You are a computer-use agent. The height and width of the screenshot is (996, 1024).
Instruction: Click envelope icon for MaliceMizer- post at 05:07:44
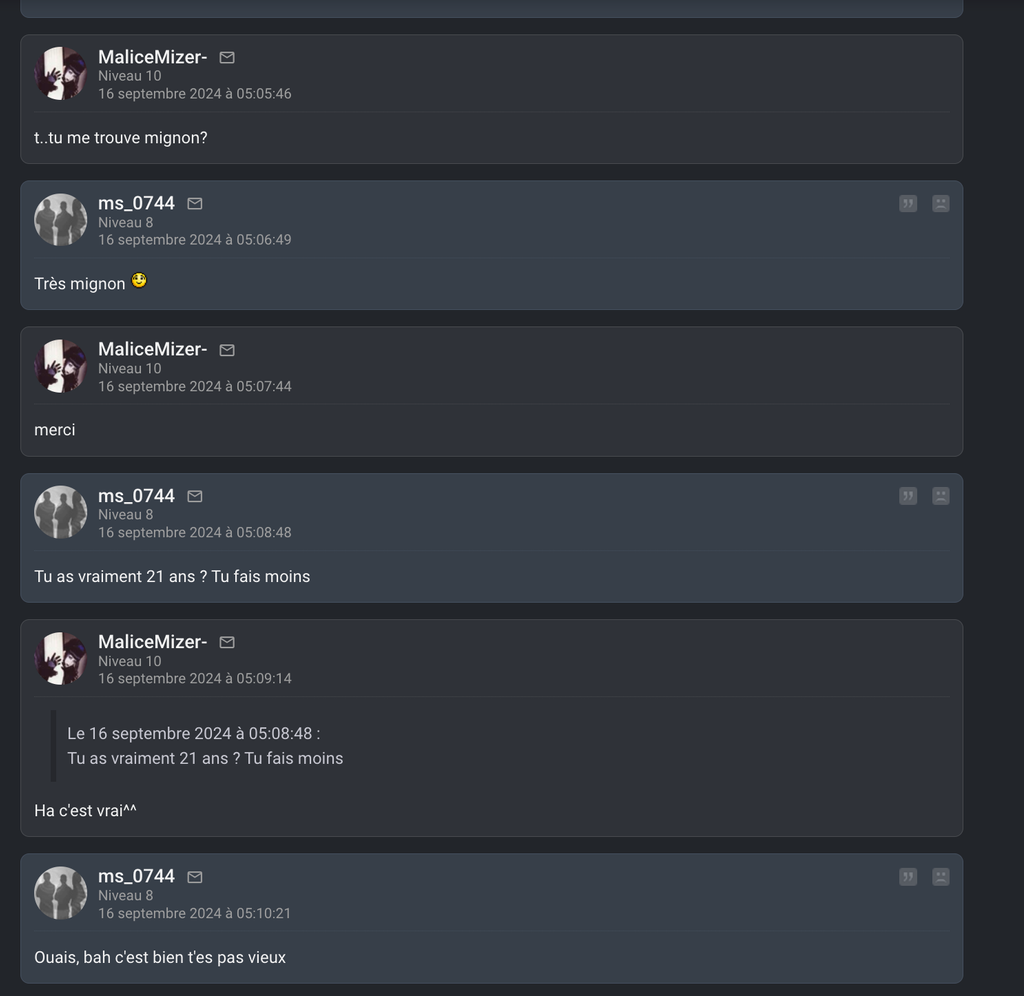click(227, 350)
